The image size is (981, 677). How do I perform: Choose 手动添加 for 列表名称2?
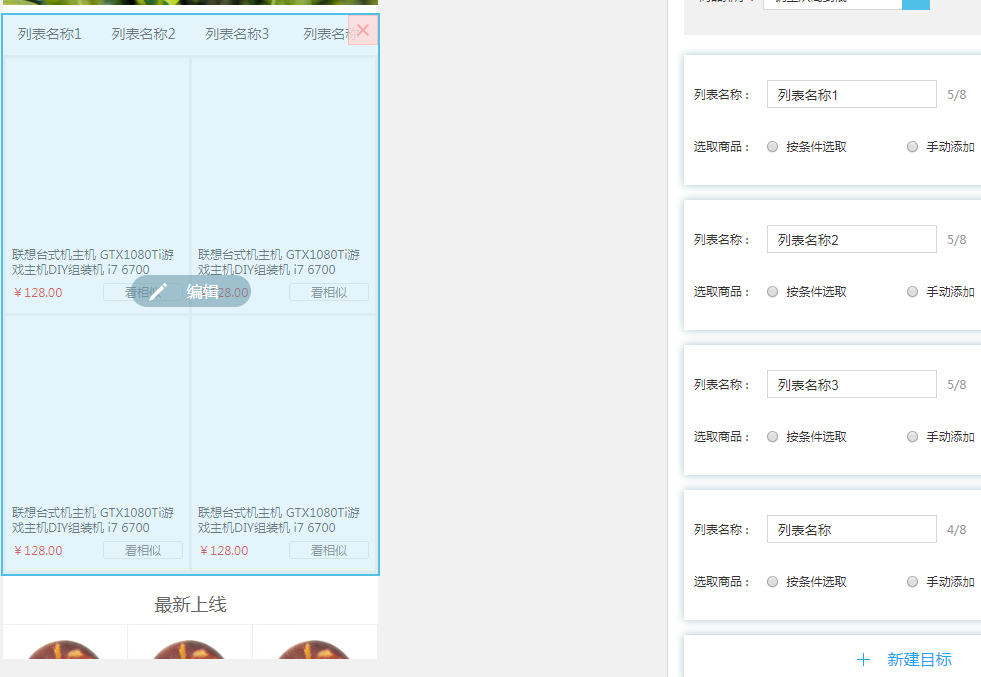click(x=913, y=292)
